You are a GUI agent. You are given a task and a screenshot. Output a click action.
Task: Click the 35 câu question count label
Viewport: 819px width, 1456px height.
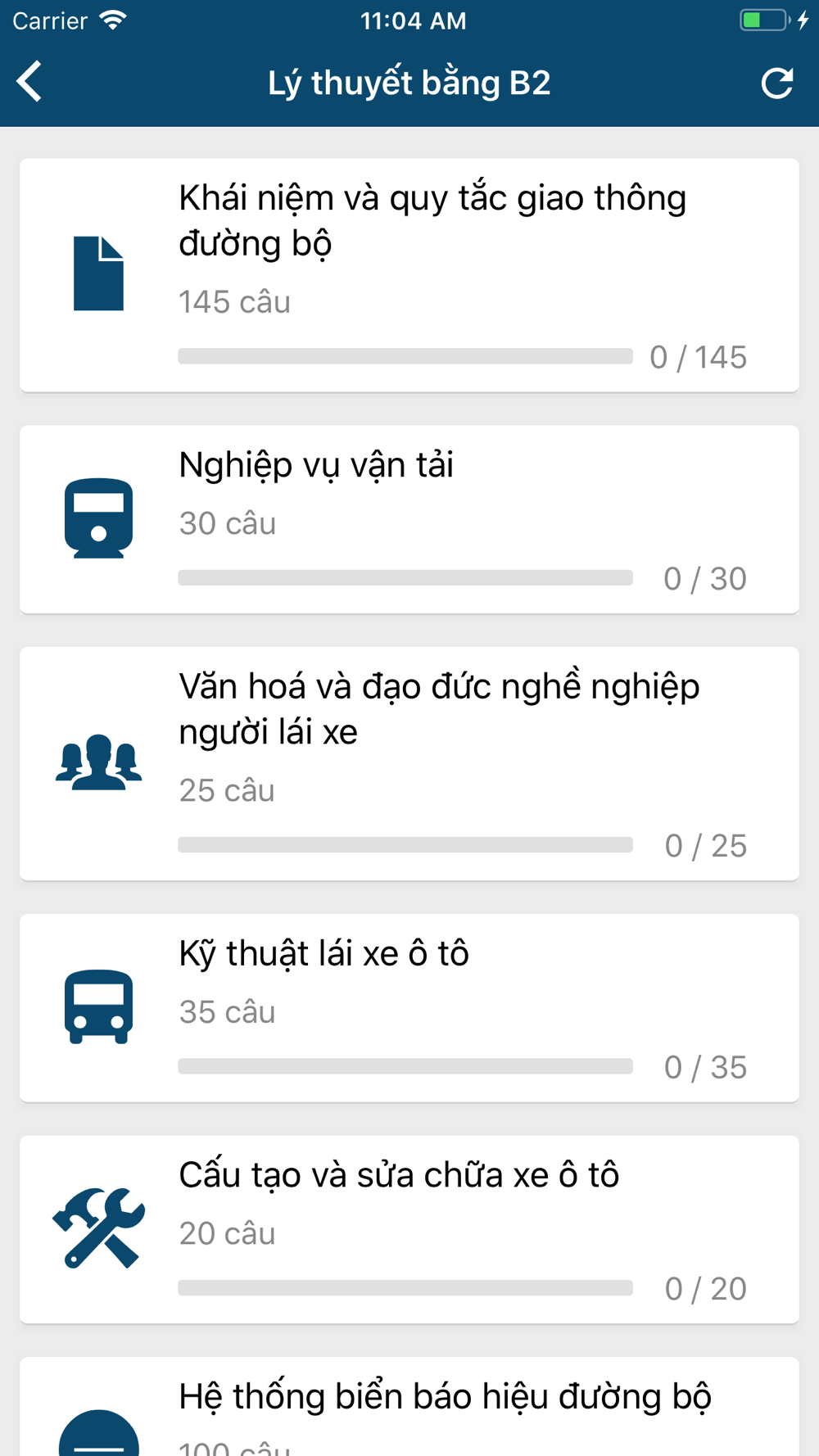pyautogui.click(x=227, y=1012)
